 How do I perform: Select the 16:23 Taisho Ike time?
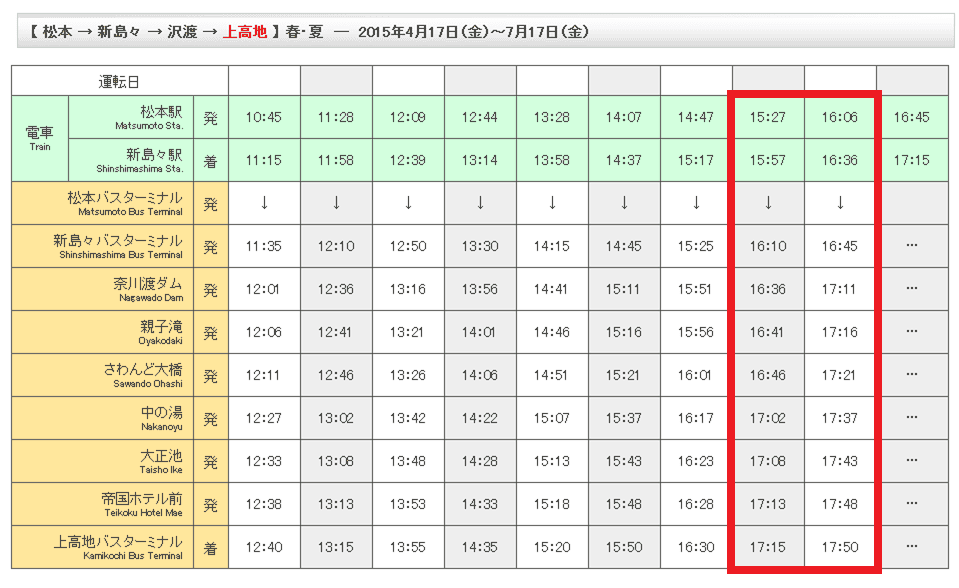(696, 461)
